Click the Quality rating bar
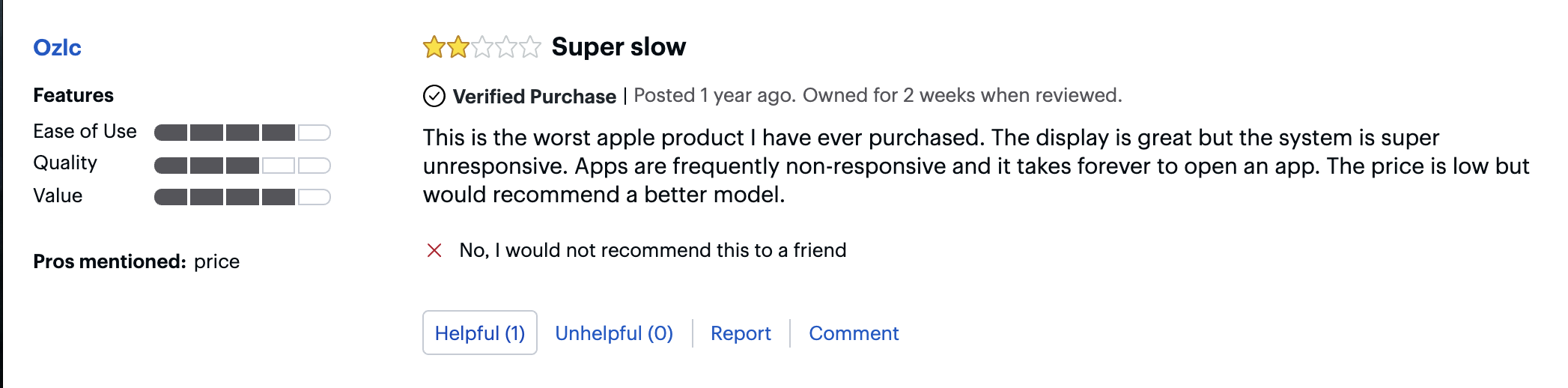 click(242, 165)
